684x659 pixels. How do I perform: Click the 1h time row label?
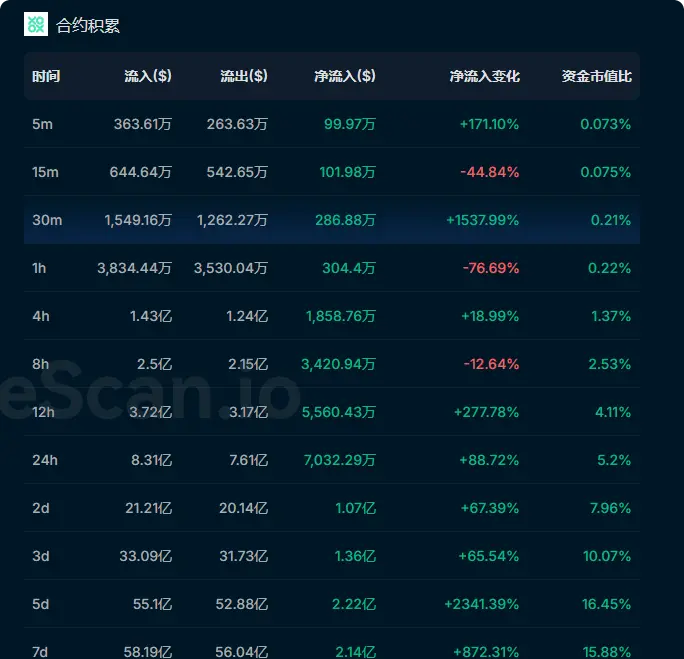tap(39, 268)
